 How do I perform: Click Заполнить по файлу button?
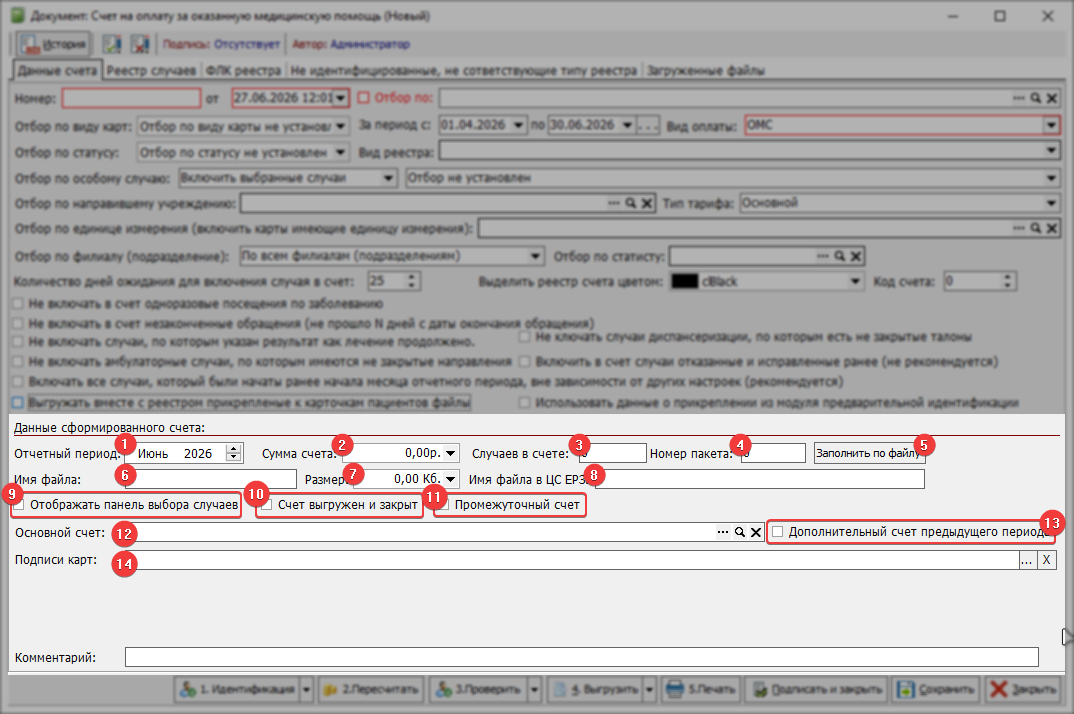pos(869,453)
